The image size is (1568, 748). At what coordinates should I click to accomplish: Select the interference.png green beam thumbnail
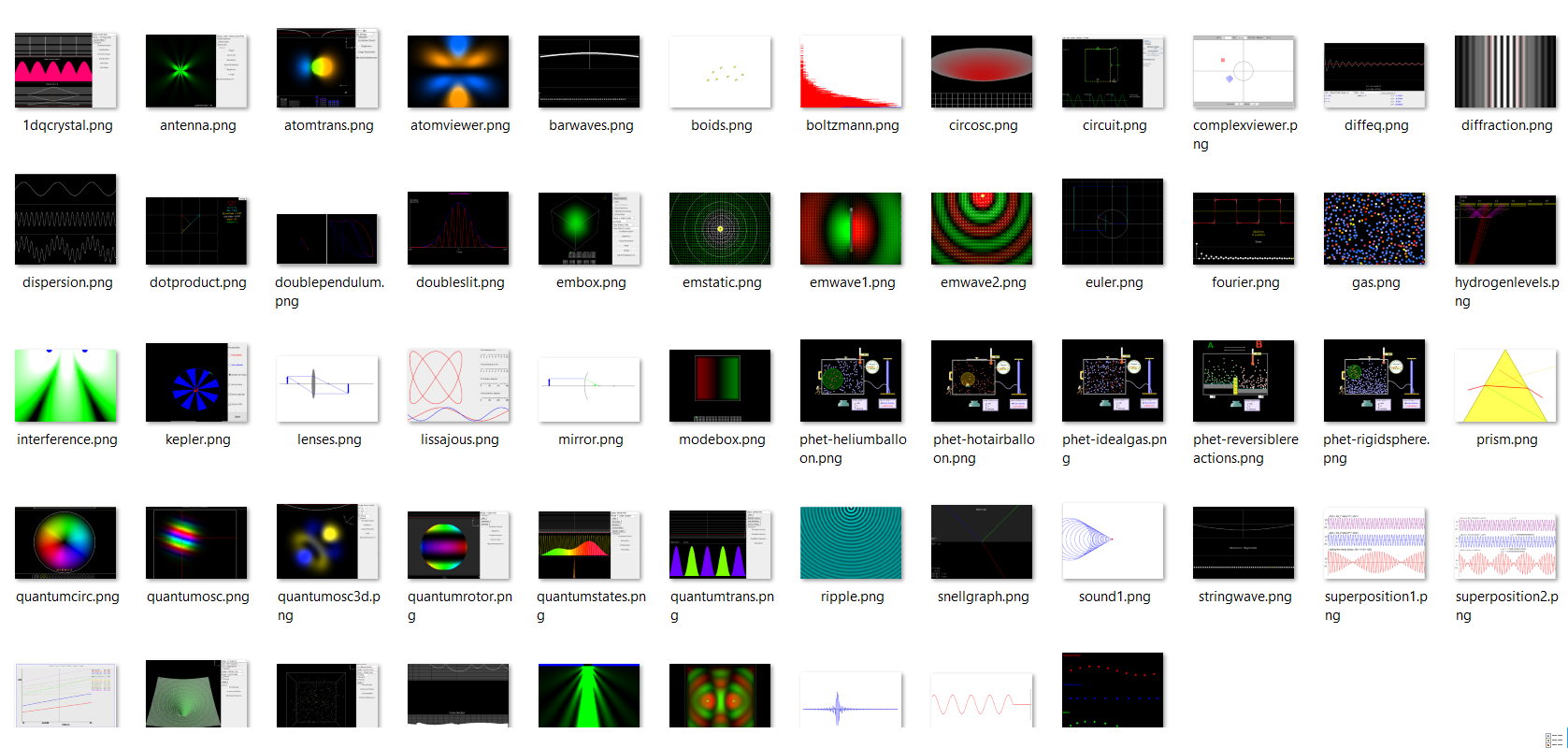pos(65,385)
